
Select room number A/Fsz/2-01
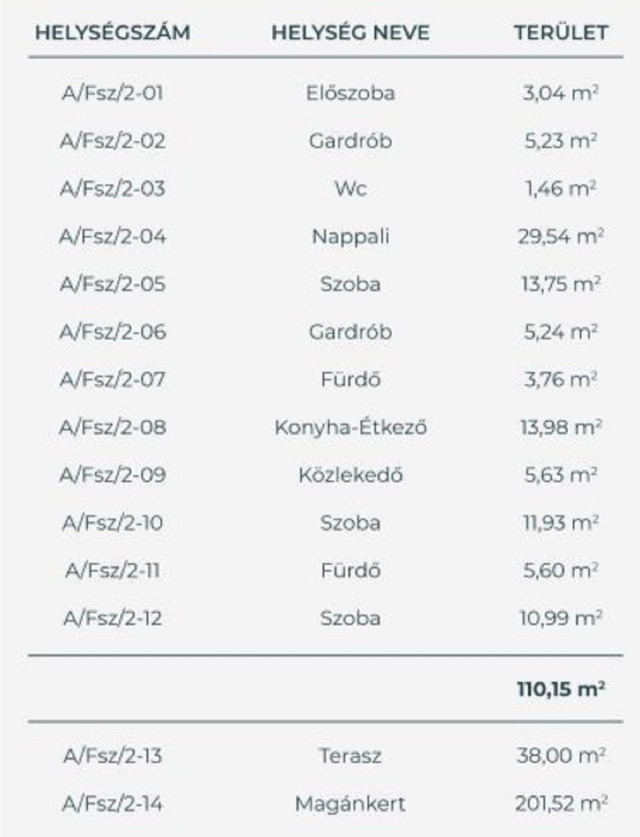(112, 93)
